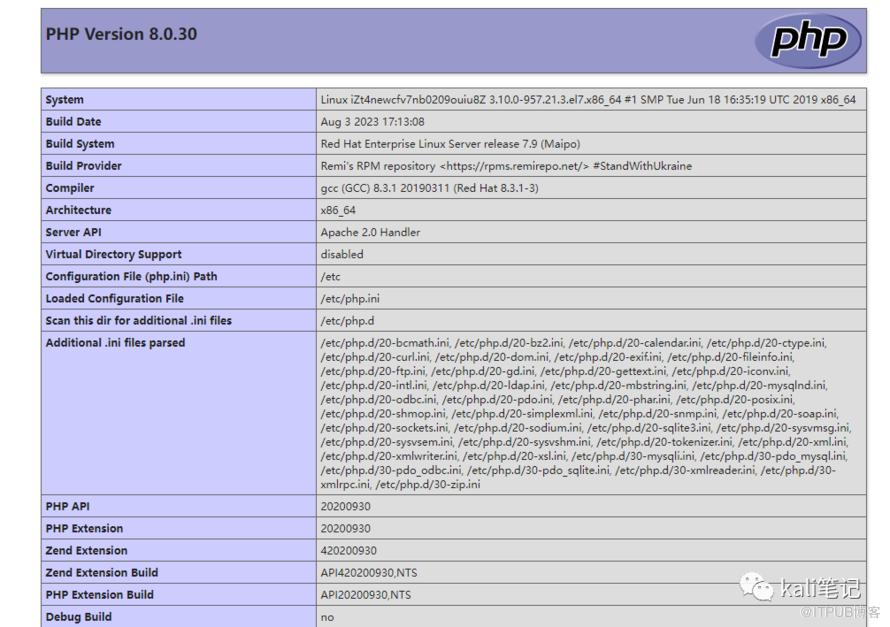Click the Build Date value Aug 3 2023
Viewport: 890px width, 627px height.
pyautogui.click(x=359, y=121)
